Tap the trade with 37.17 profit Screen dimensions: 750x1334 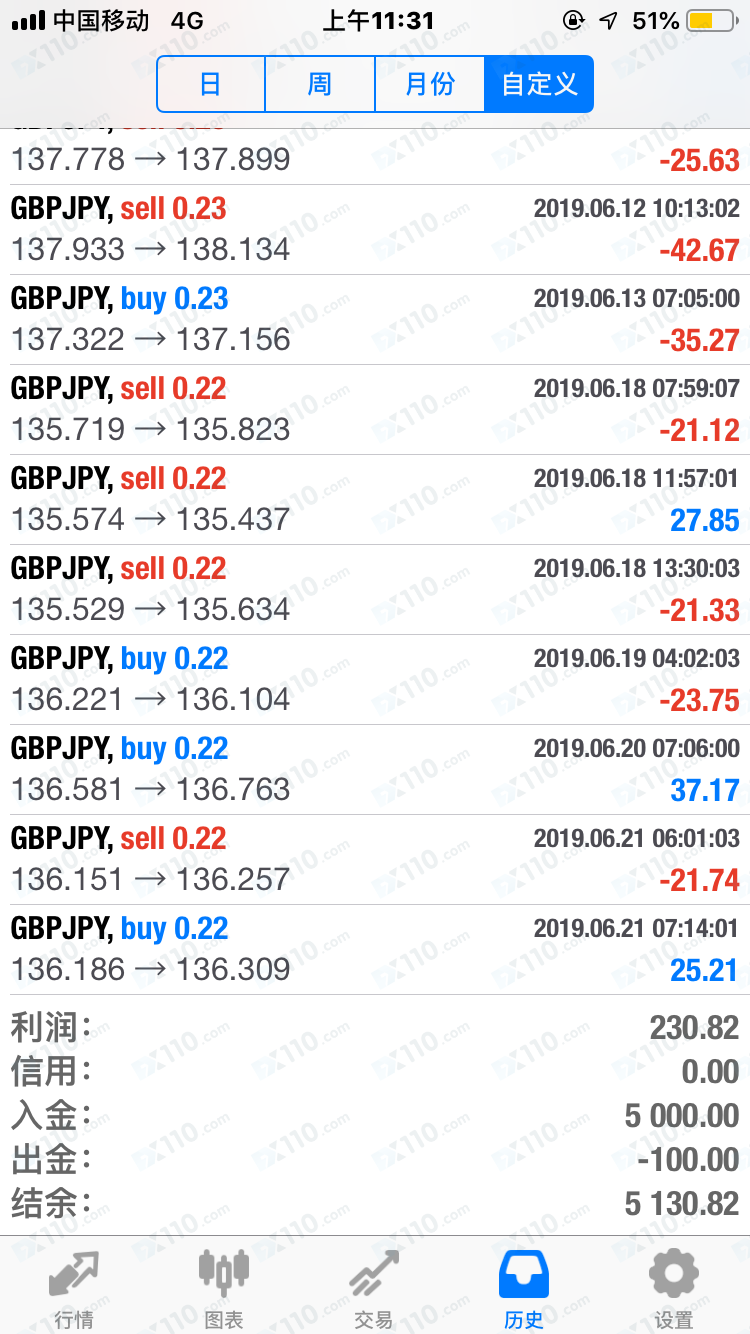point(375,770)
